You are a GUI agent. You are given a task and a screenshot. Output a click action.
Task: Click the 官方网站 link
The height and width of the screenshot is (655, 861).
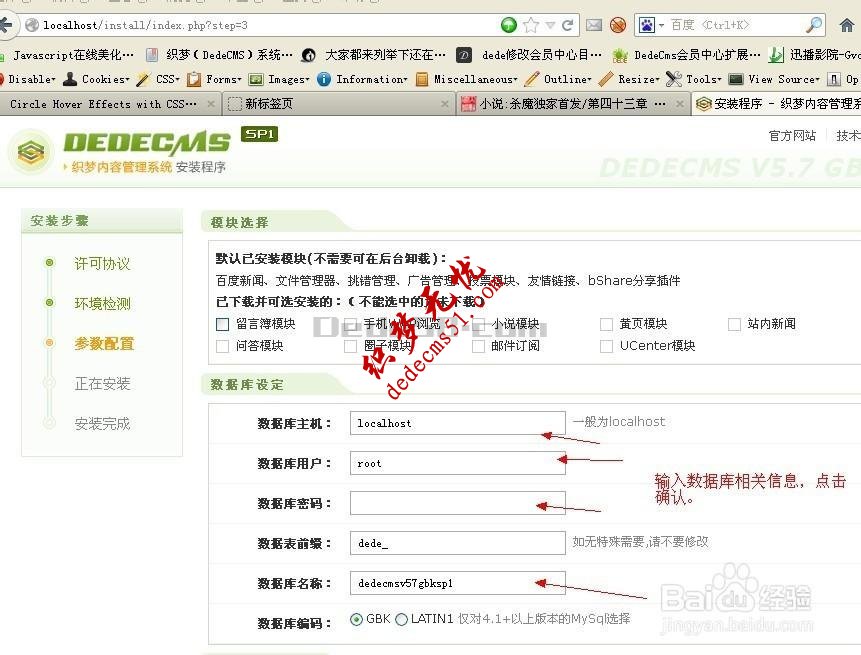pos(792,135)
